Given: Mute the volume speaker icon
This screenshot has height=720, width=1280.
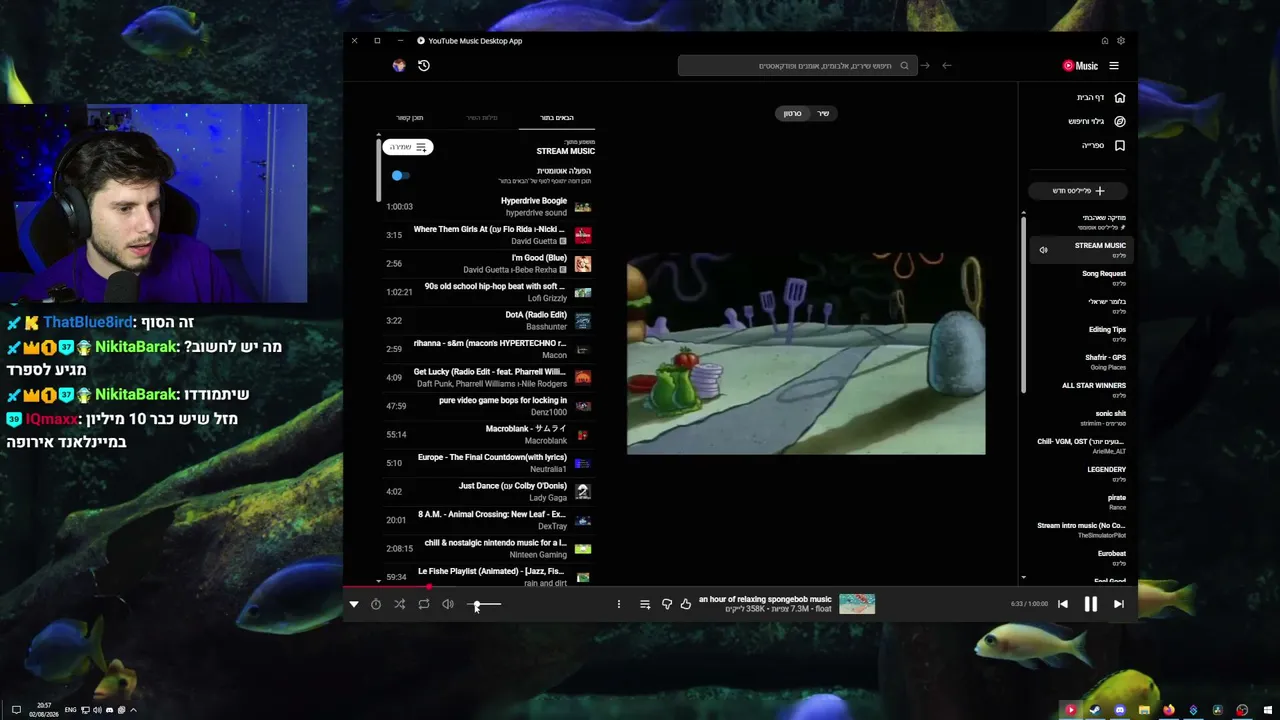Looking at the screenshot, I should point(448,604).
